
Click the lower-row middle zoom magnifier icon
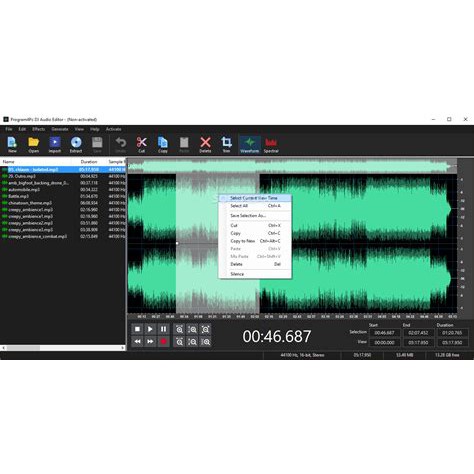click(192, 342)
